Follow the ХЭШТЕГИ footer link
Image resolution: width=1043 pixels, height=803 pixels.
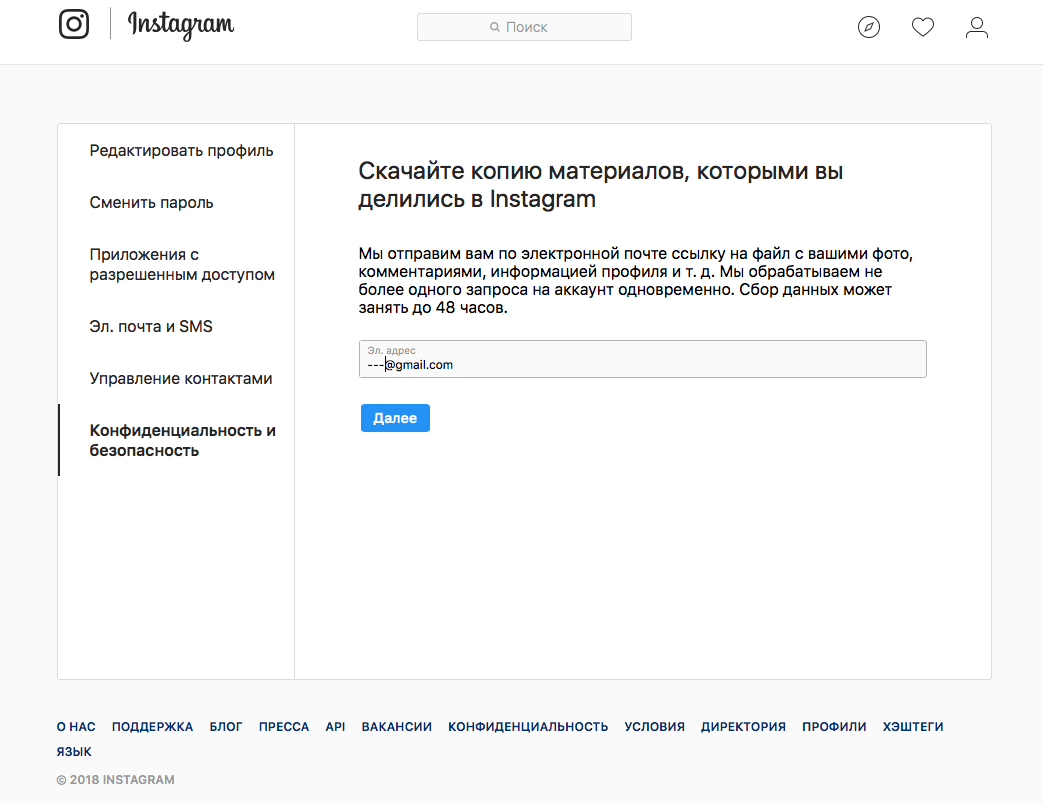[913, 726]
